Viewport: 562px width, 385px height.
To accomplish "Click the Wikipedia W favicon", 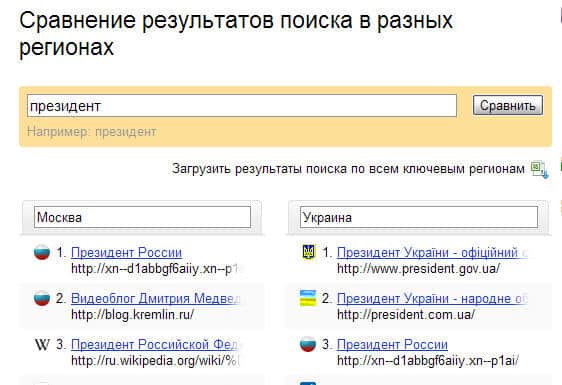I will point(42,344).
